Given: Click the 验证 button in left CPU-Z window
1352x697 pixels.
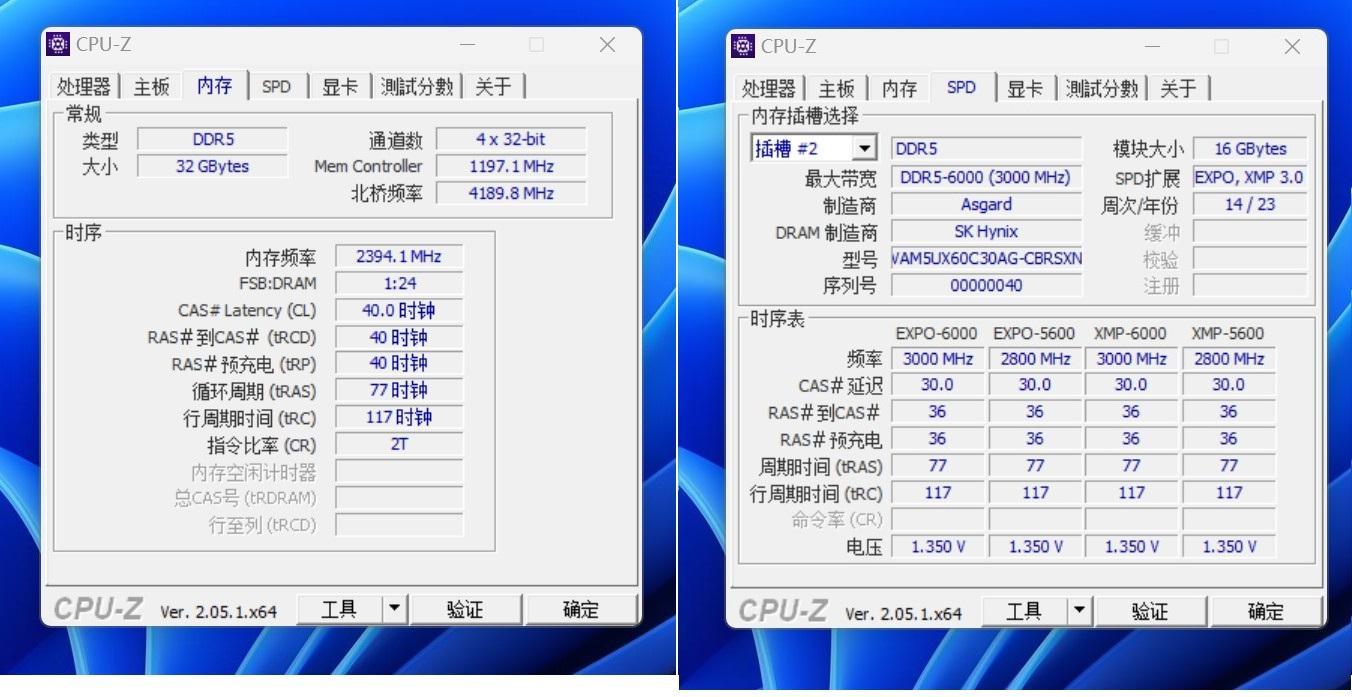Looking at the screenshot, I should click(x=465, y=609).
